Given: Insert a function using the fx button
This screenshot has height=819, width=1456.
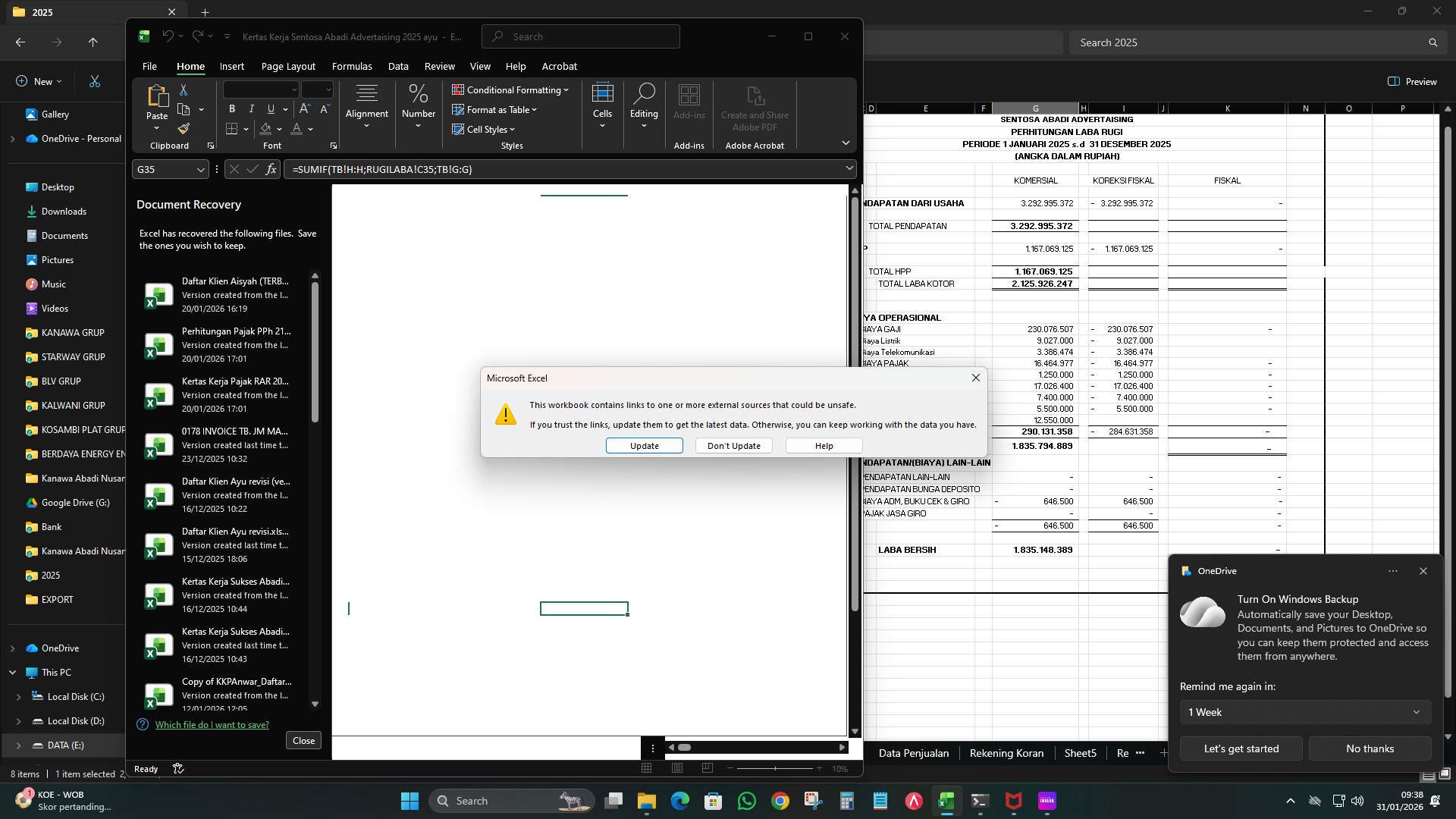Looking at the screenshot, I should (x=271, y=169).
